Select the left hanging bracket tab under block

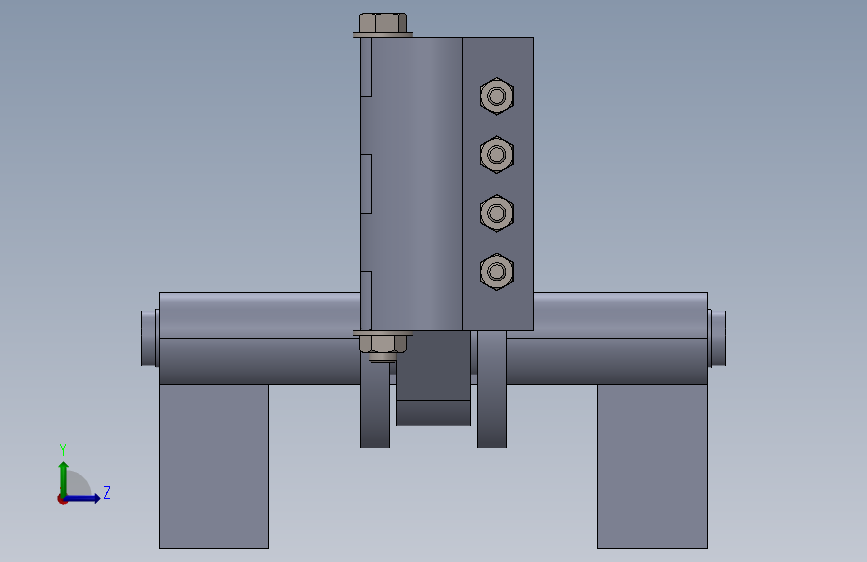(375, 404)
